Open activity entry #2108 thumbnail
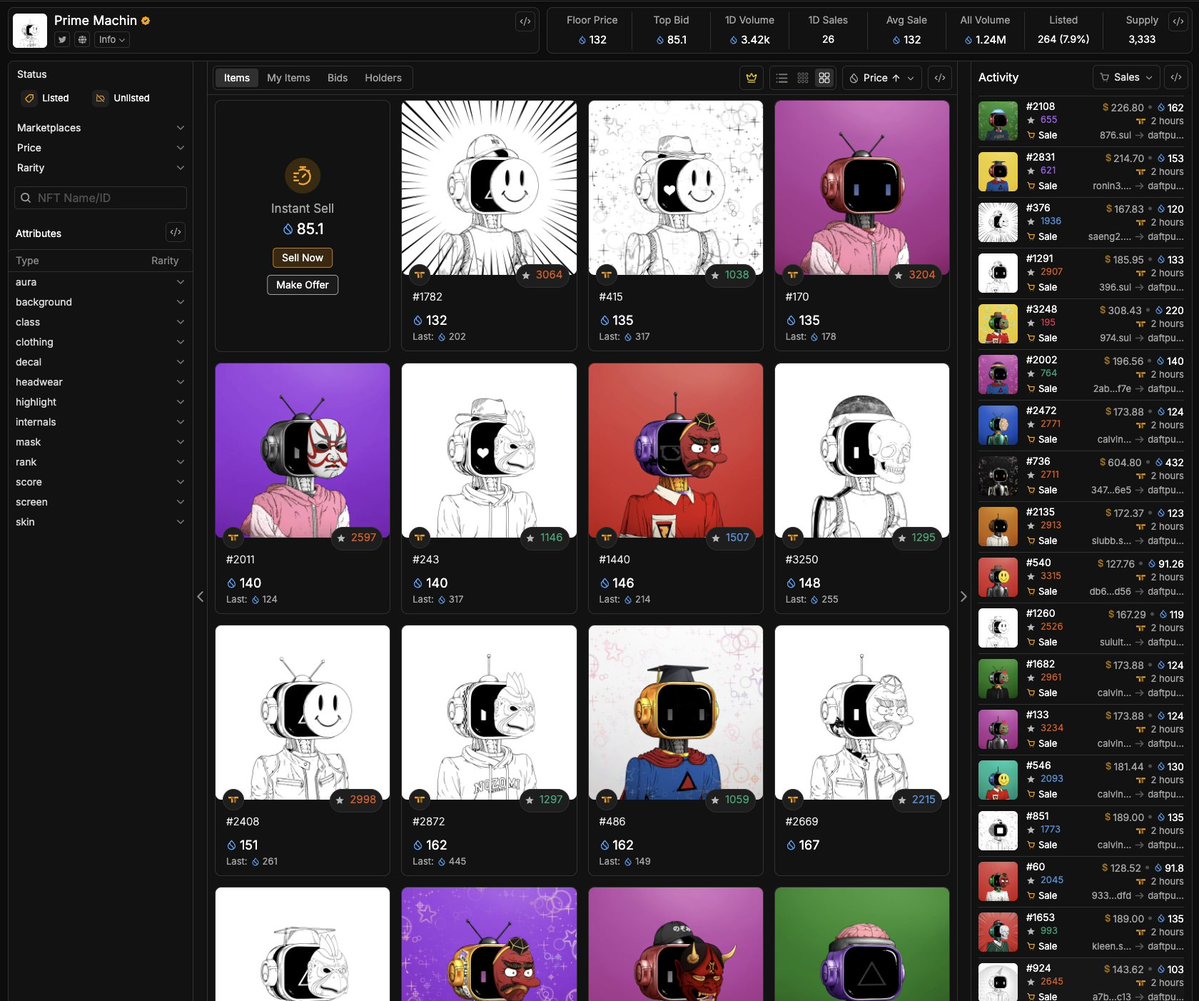The height and width of the screenshot is (1001, 1199). point(998,121)
